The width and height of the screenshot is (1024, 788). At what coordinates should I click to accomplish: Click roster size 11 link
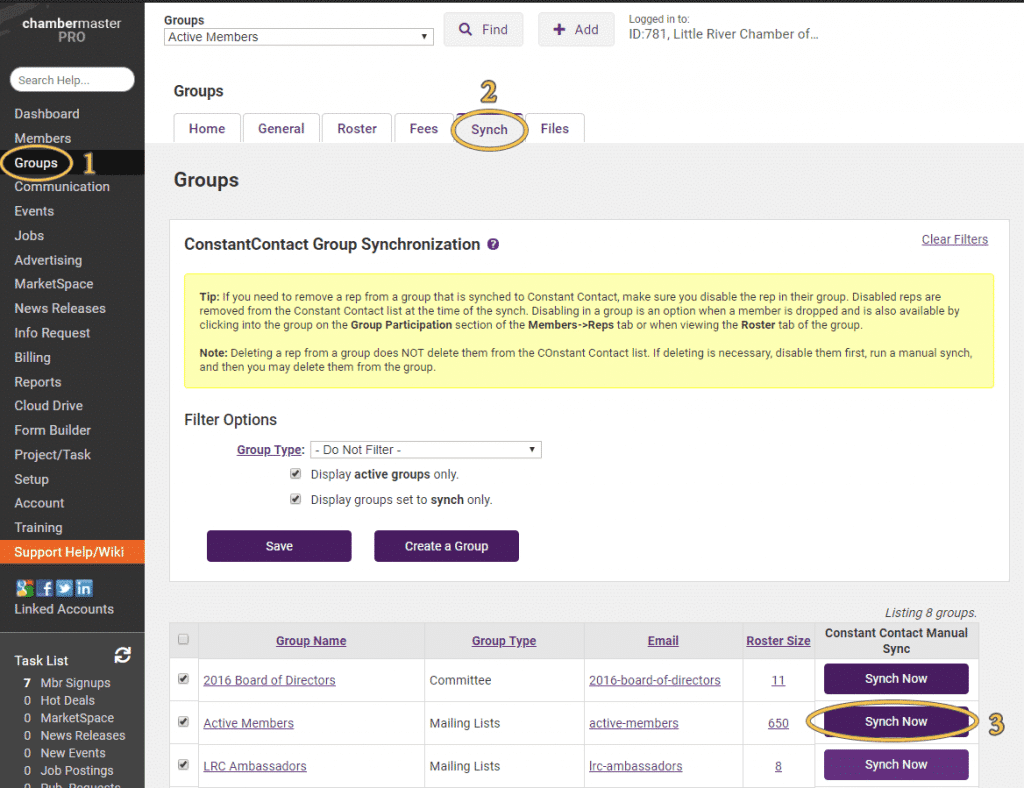(778, 680)
